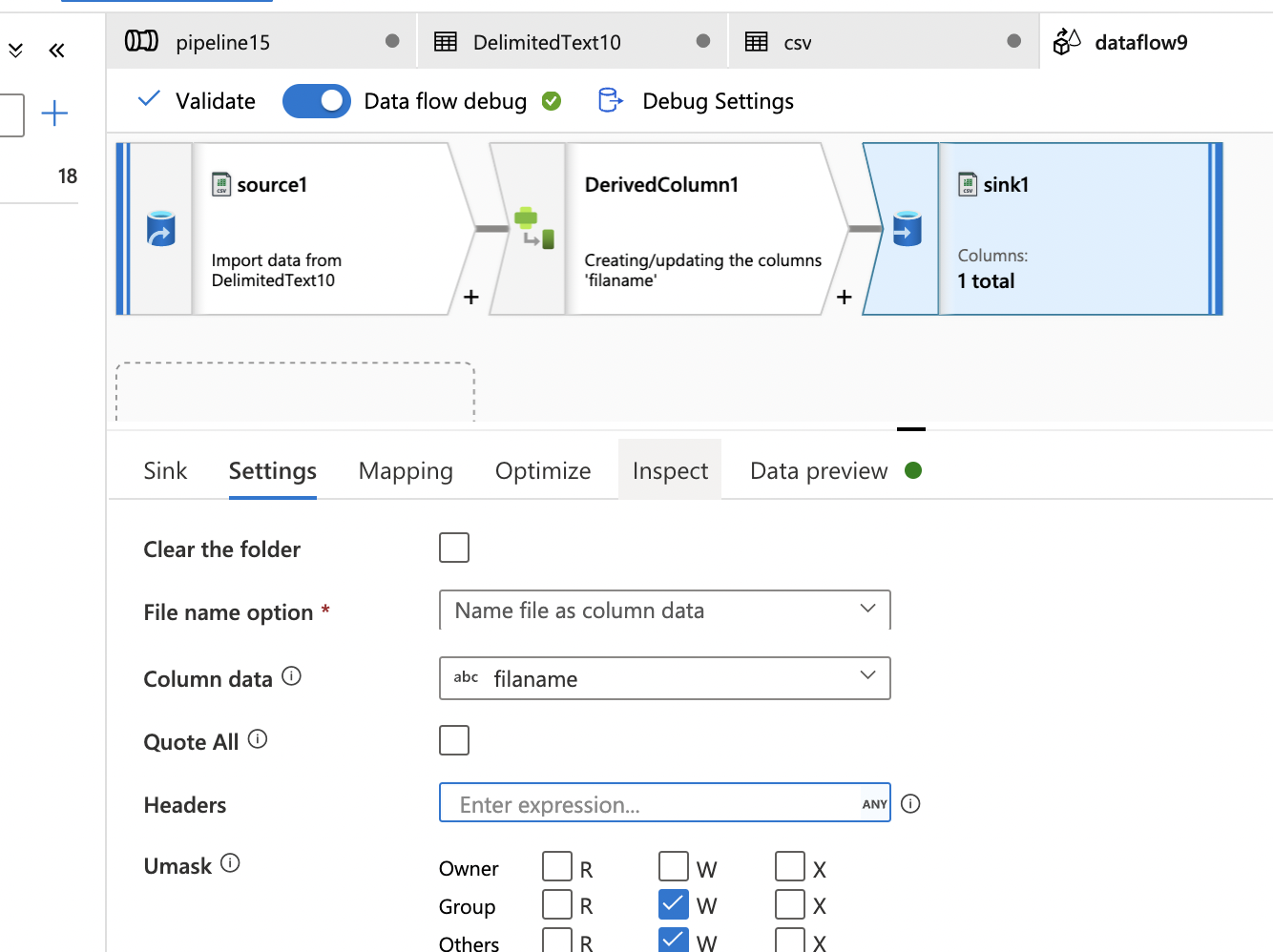The width and height of the screenshot is (1273, 952).
Task: Check Group X umask checkbox
Action: pos(790,904)
